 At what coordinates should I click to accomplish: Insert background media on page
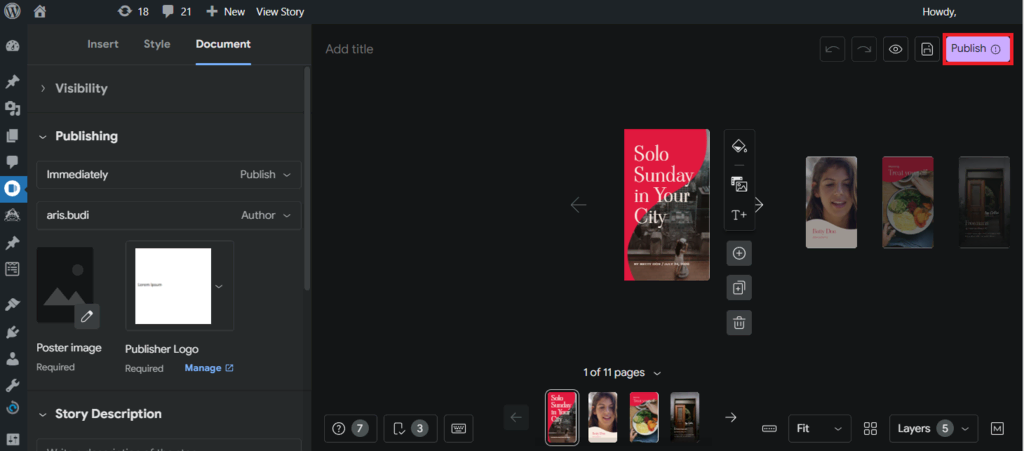point(739,185)
